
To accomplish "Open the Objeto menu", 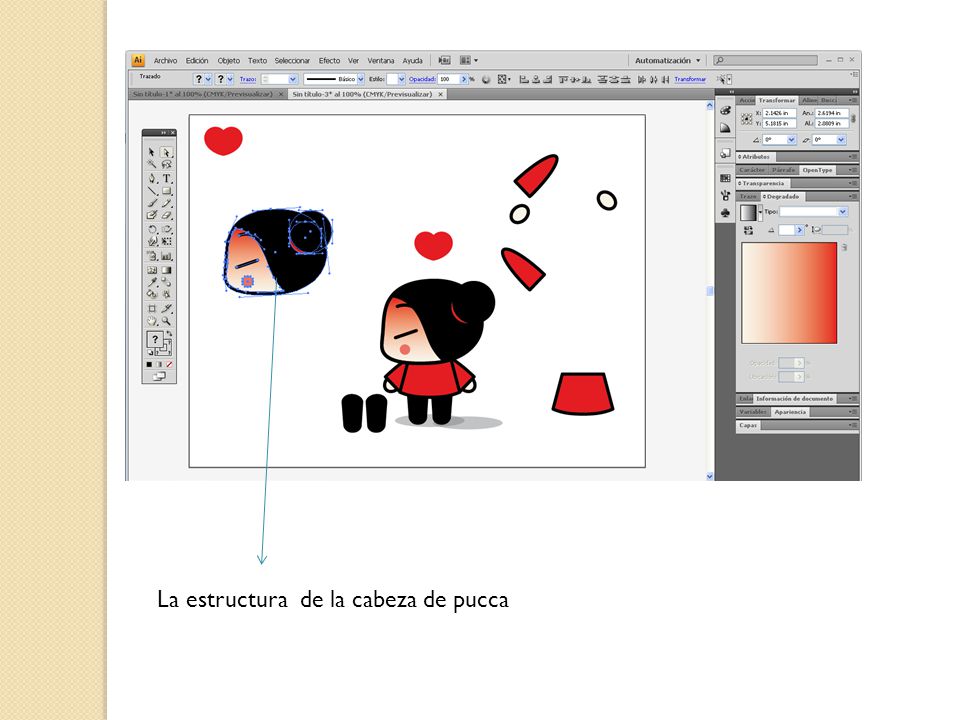I will [229, 61].
